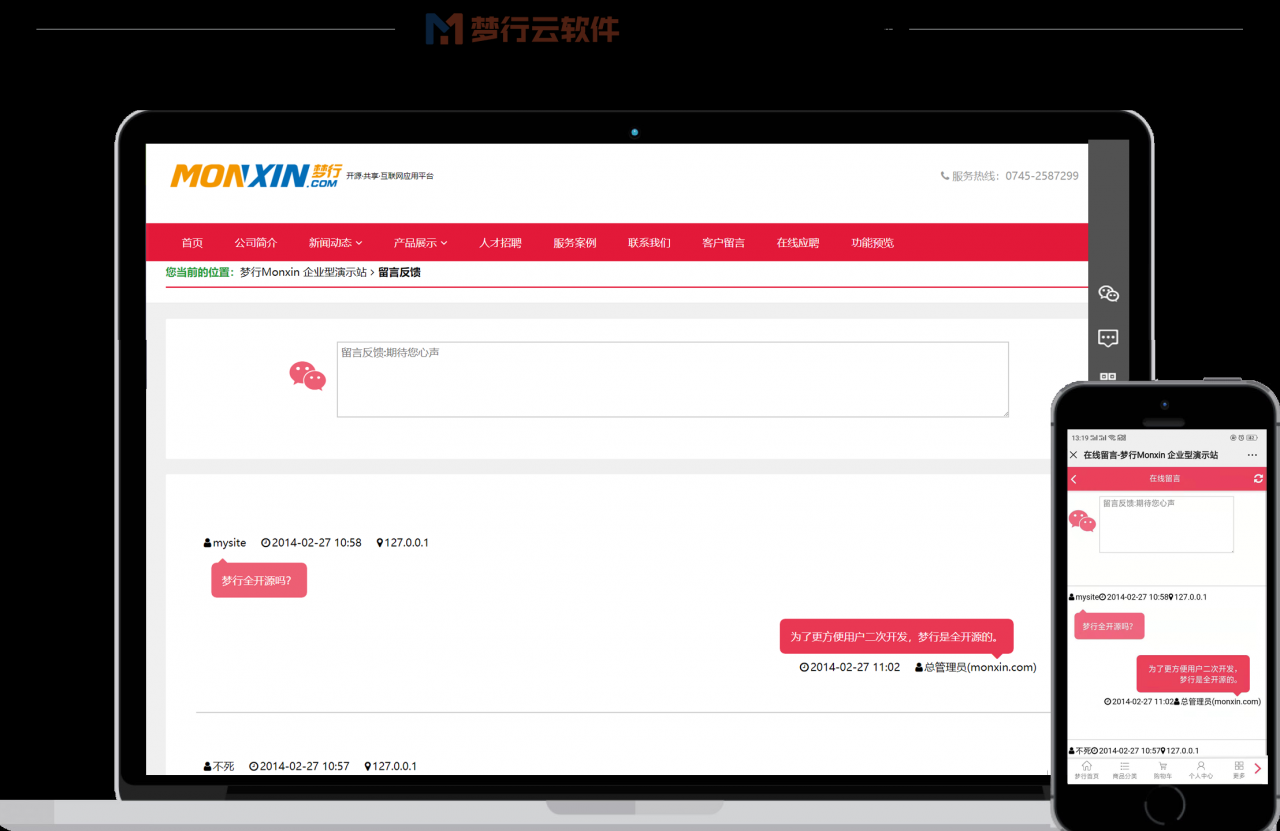Open the 人才招聘 nav item
This screenshot has width=1280, height=831.
click(x=500, y=243)
